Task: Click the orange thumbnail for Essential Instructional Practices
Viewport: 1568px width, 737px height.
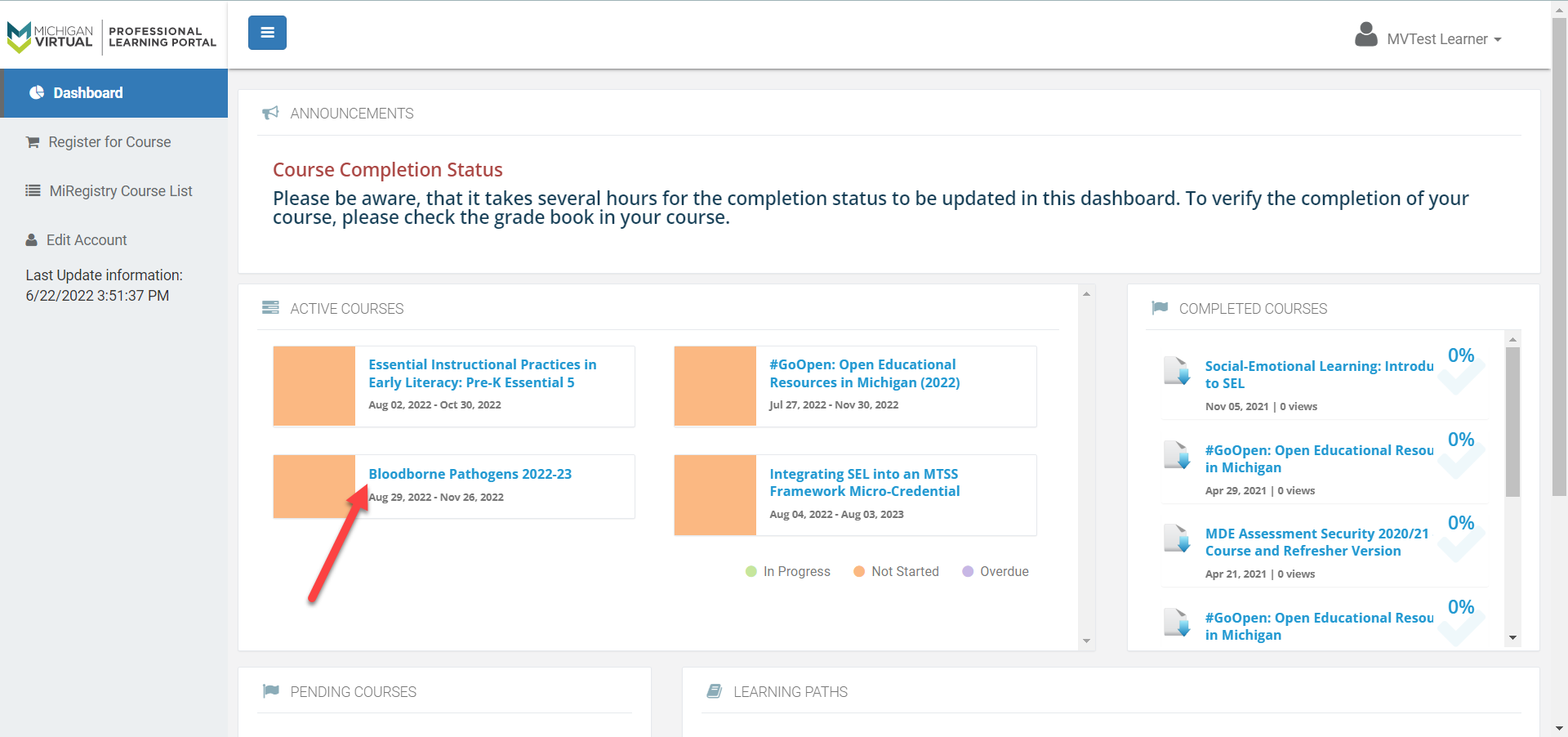Action: (x=314, y=386)
